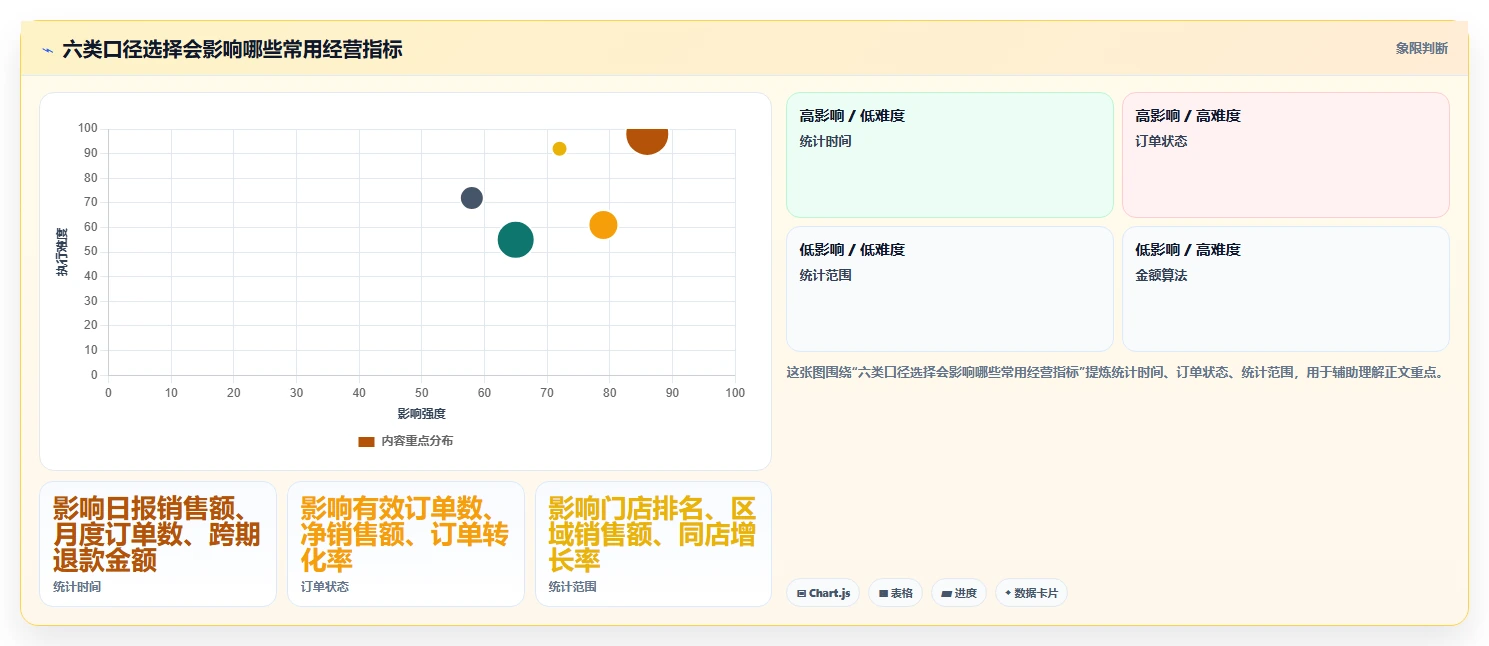
Task: Click the 影响门店排名 data card headline
Action: [x=653, y=534]
